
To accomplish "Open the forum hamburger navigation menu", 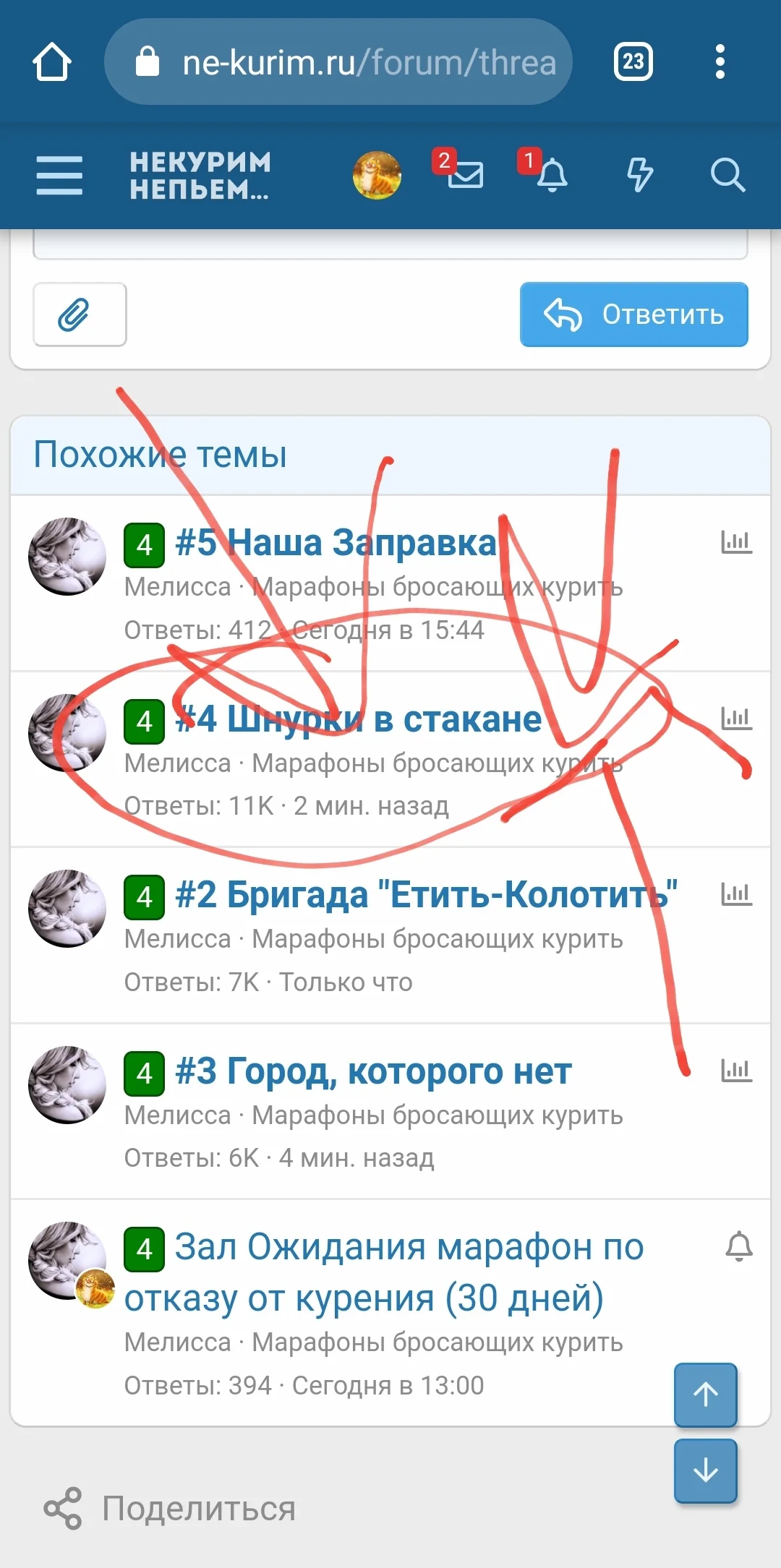I will click(x=59, y=176).
